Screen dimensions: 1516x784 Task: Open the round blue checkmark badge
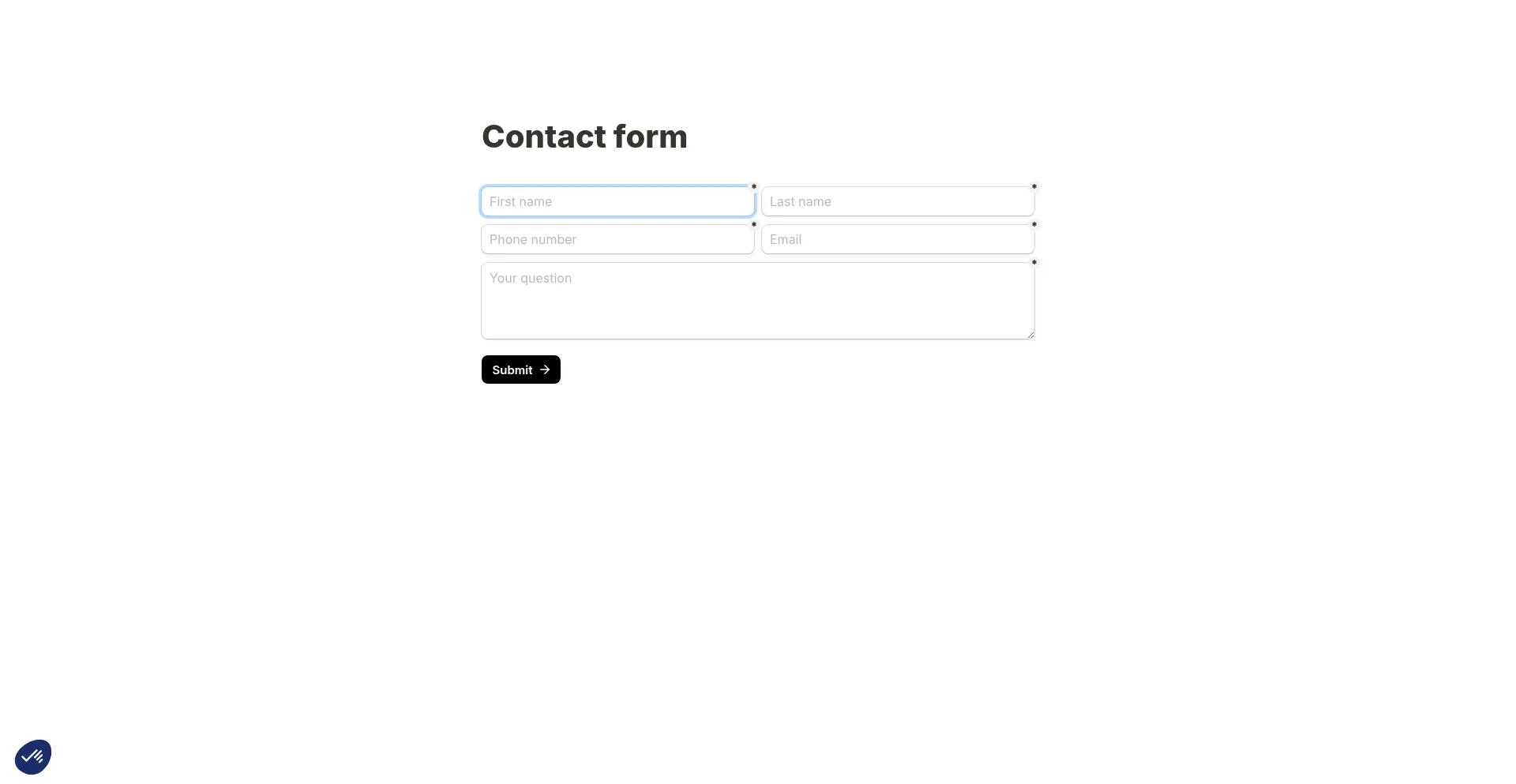coord(33,757)
